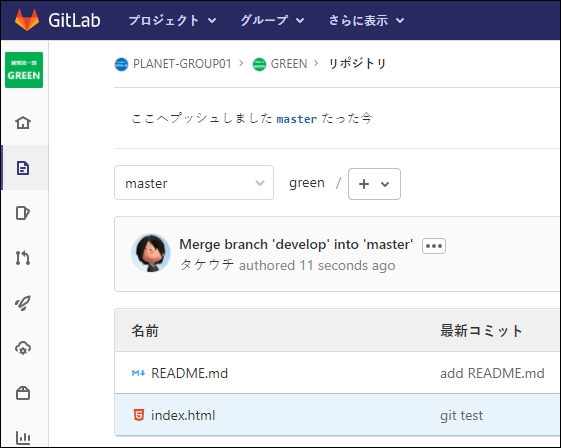Viewport: 561px width, 448px height.
Task: Expand the master branch selector dropdown
Action: (194, 182)
